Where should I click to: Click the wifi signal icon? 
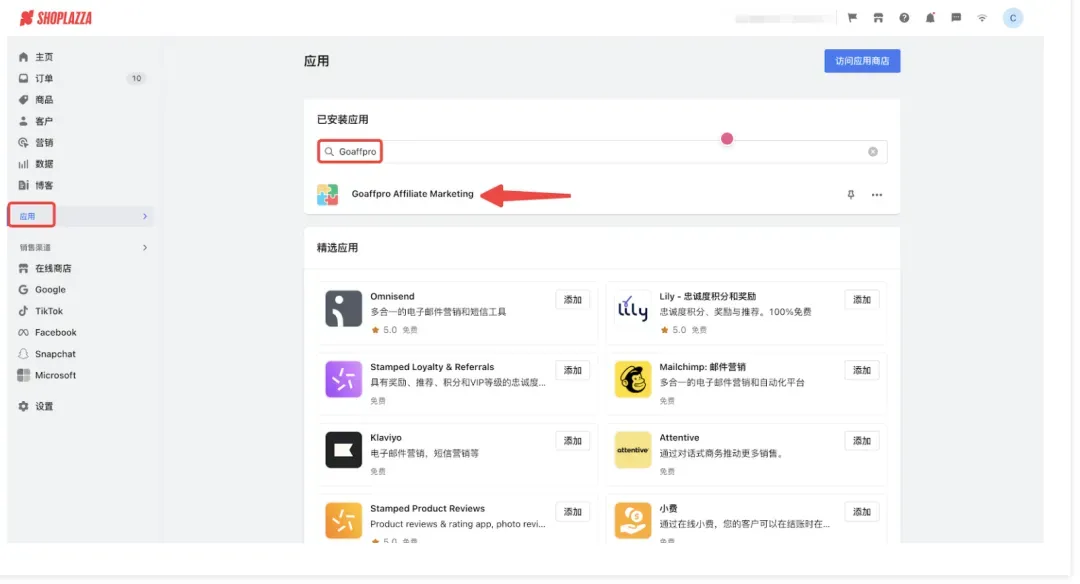(x=982, y=18)
